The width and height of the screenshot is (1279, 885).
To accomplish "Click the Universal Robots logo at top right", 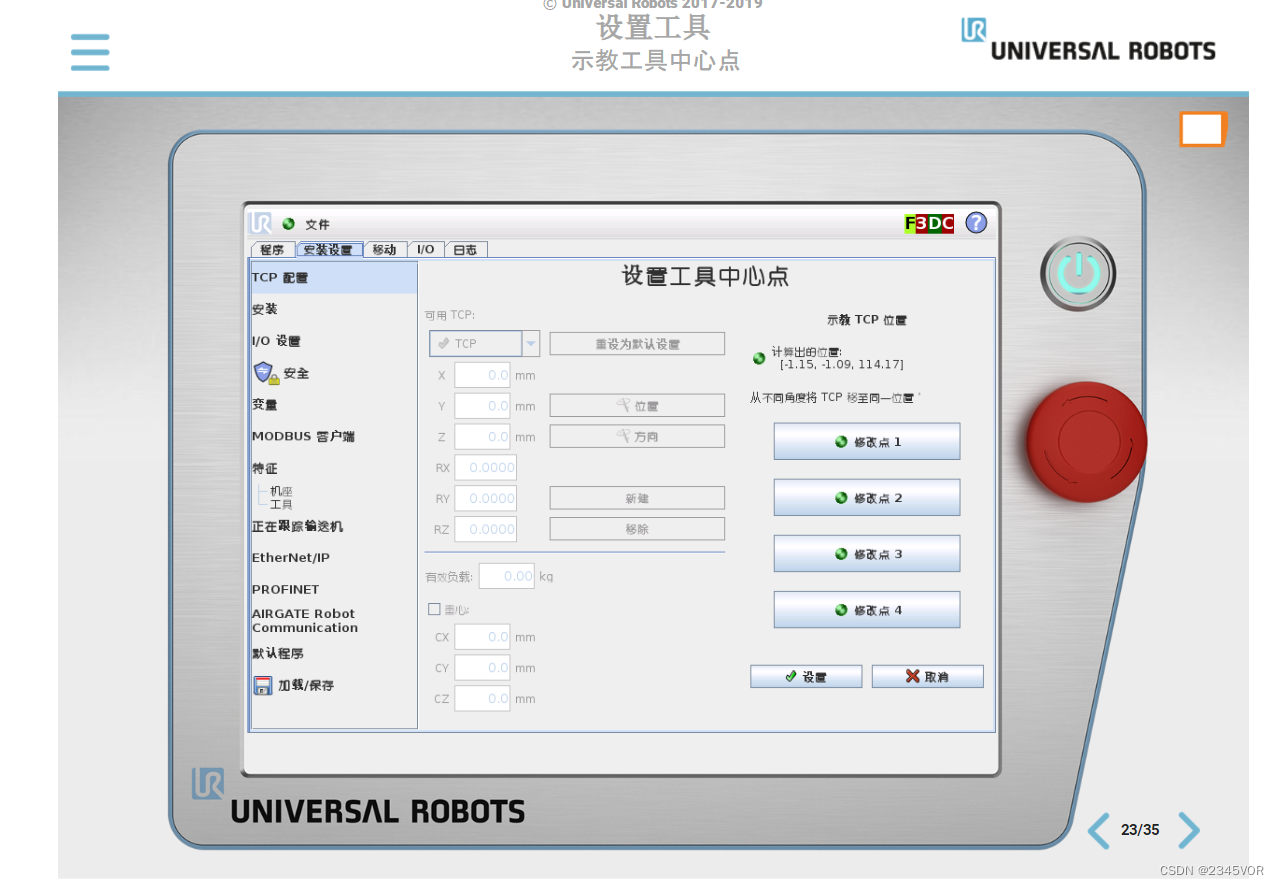I will (1088, 39).
